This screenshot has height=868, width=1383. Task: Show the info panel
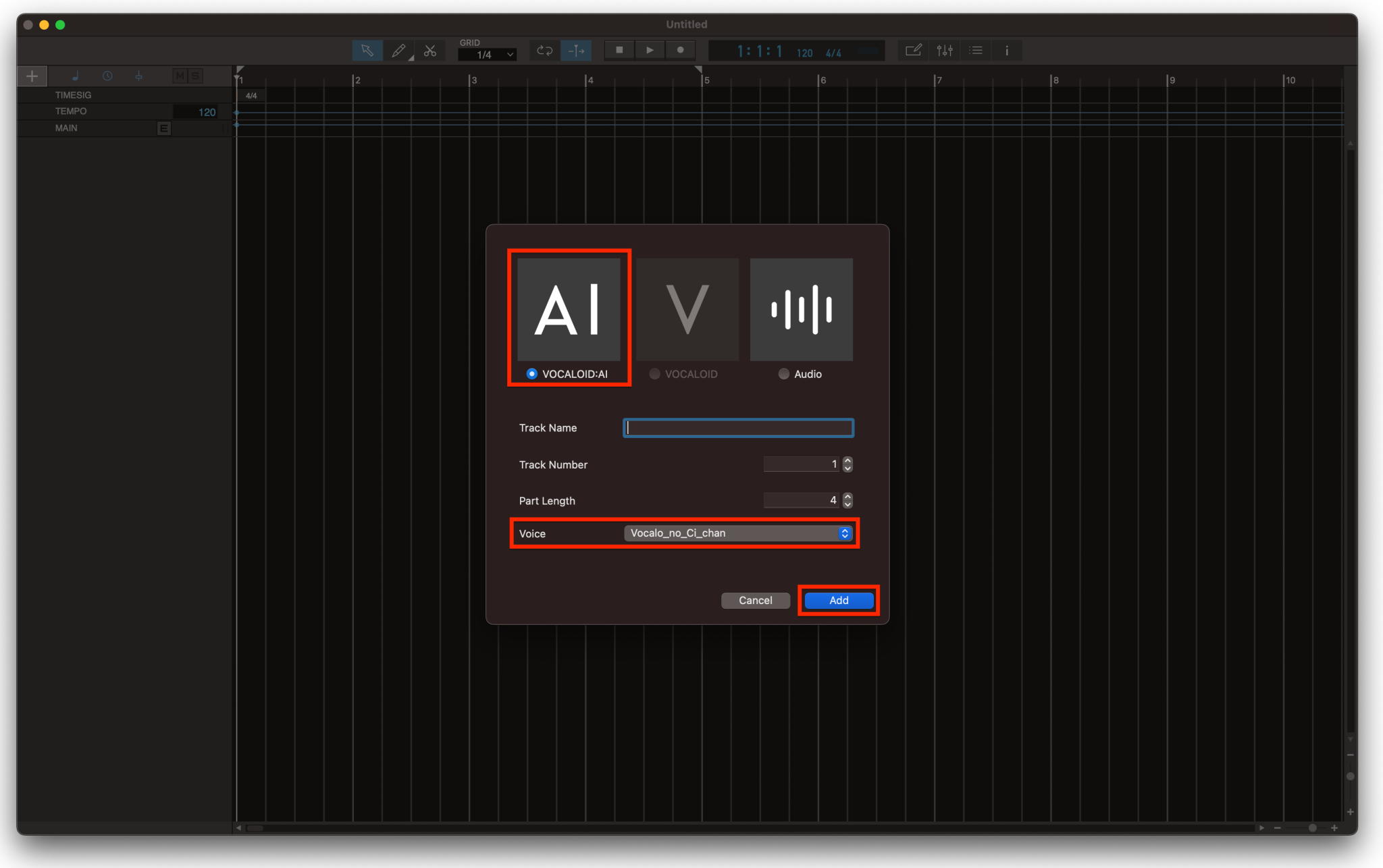1006,50
